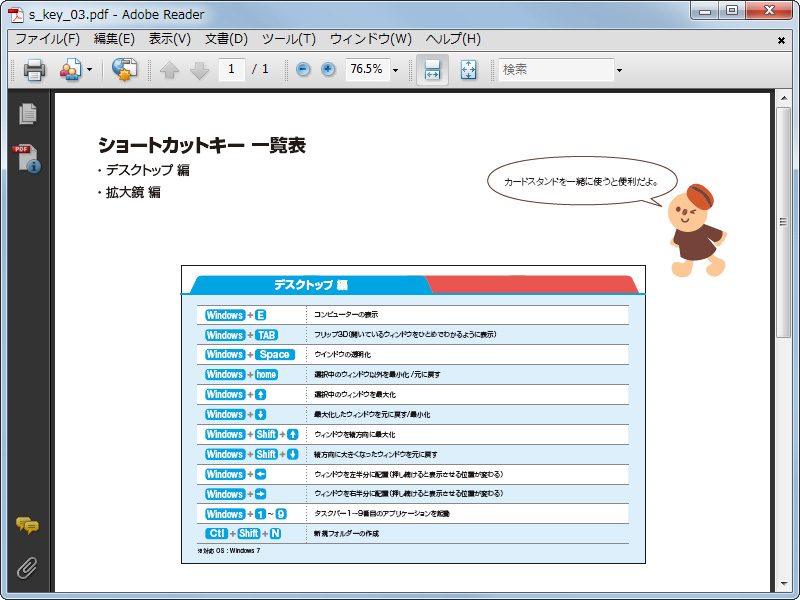Open the 文書(D) menu
Screen dimensions: 800x600
[226, 39]
